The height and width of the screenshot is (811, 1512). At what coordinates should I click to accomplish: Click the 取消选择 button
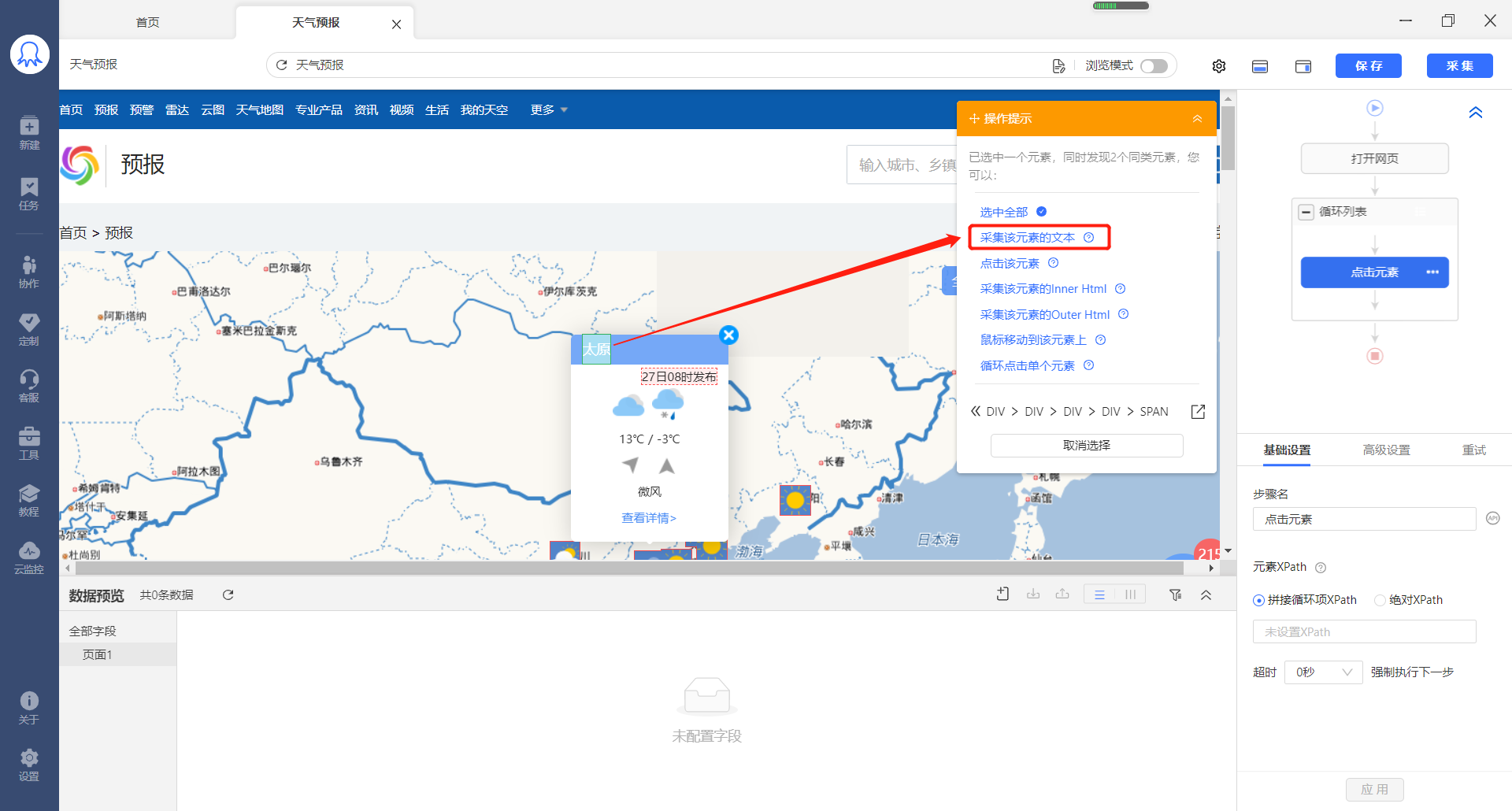click(x=1087, y=446)
